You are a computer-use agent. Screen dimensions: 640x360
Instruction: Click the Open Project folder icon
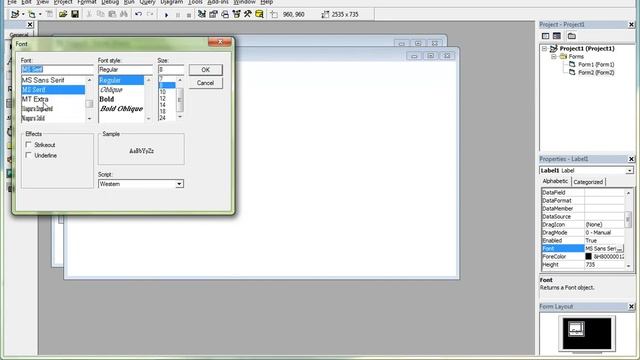pyautogui.click(x=63, y=14)
